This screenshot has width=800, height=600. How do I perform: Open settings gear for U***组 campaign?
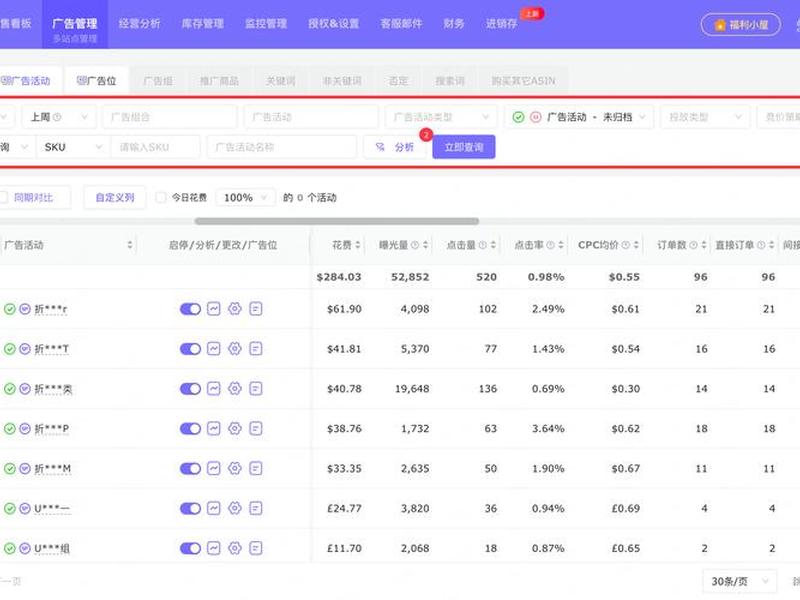coord(235,548)
